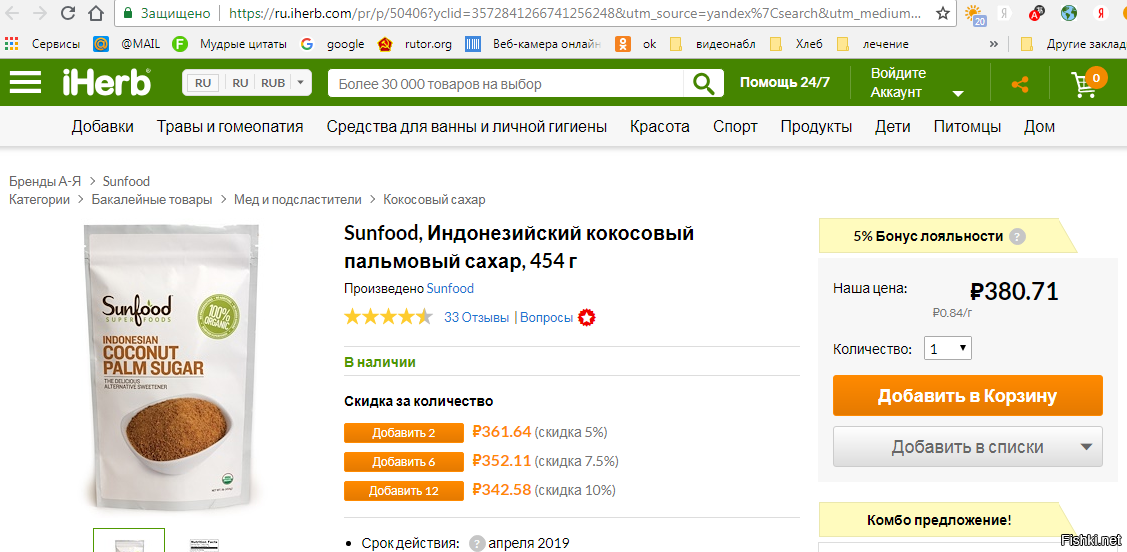1127x552 pixels.
Task: Open the 'Добавки' category menu
Action: (102, 127)
